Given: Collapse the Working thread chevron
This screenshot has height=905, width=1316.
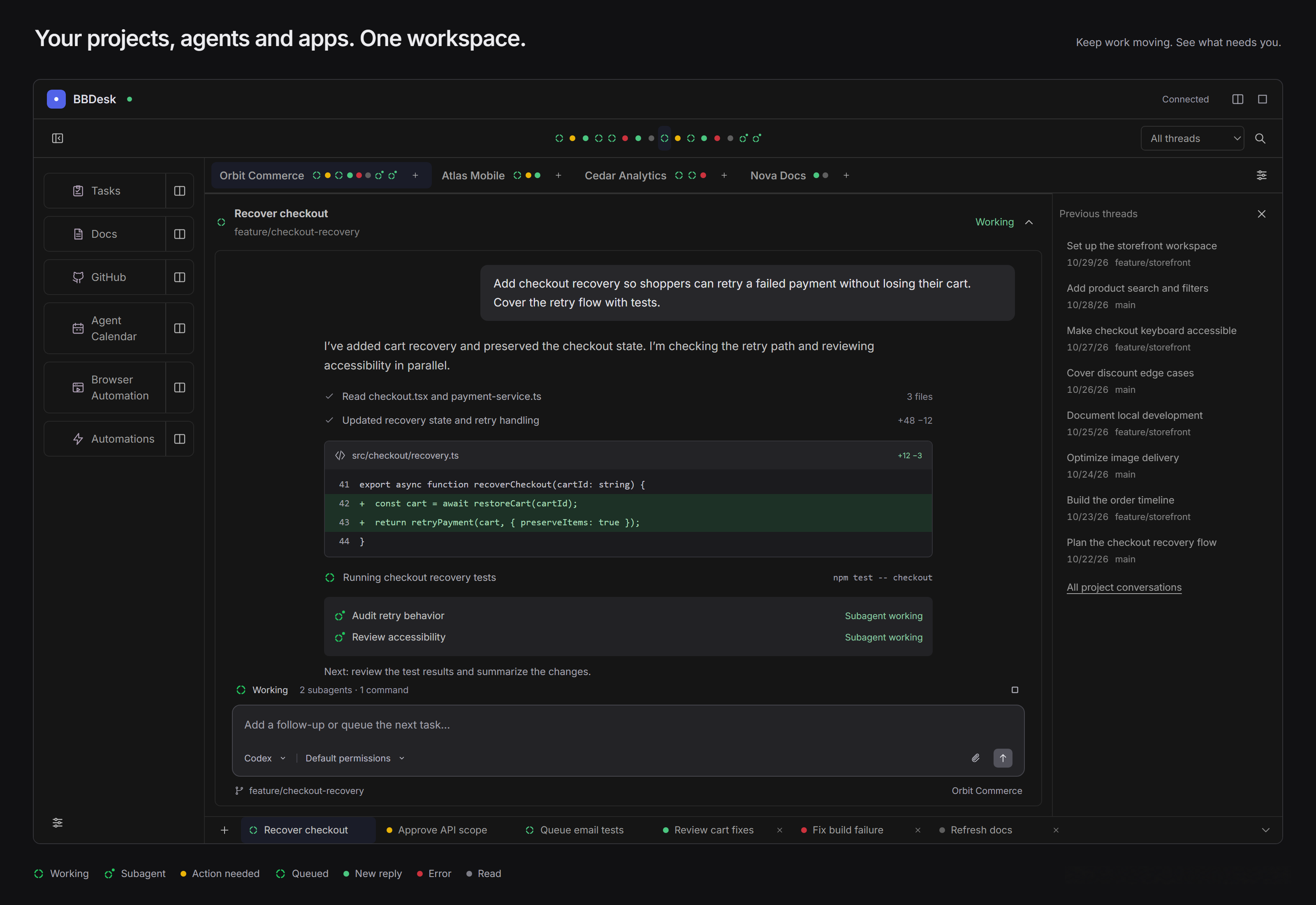Looking at the screenshot, I should (1029, 222).
